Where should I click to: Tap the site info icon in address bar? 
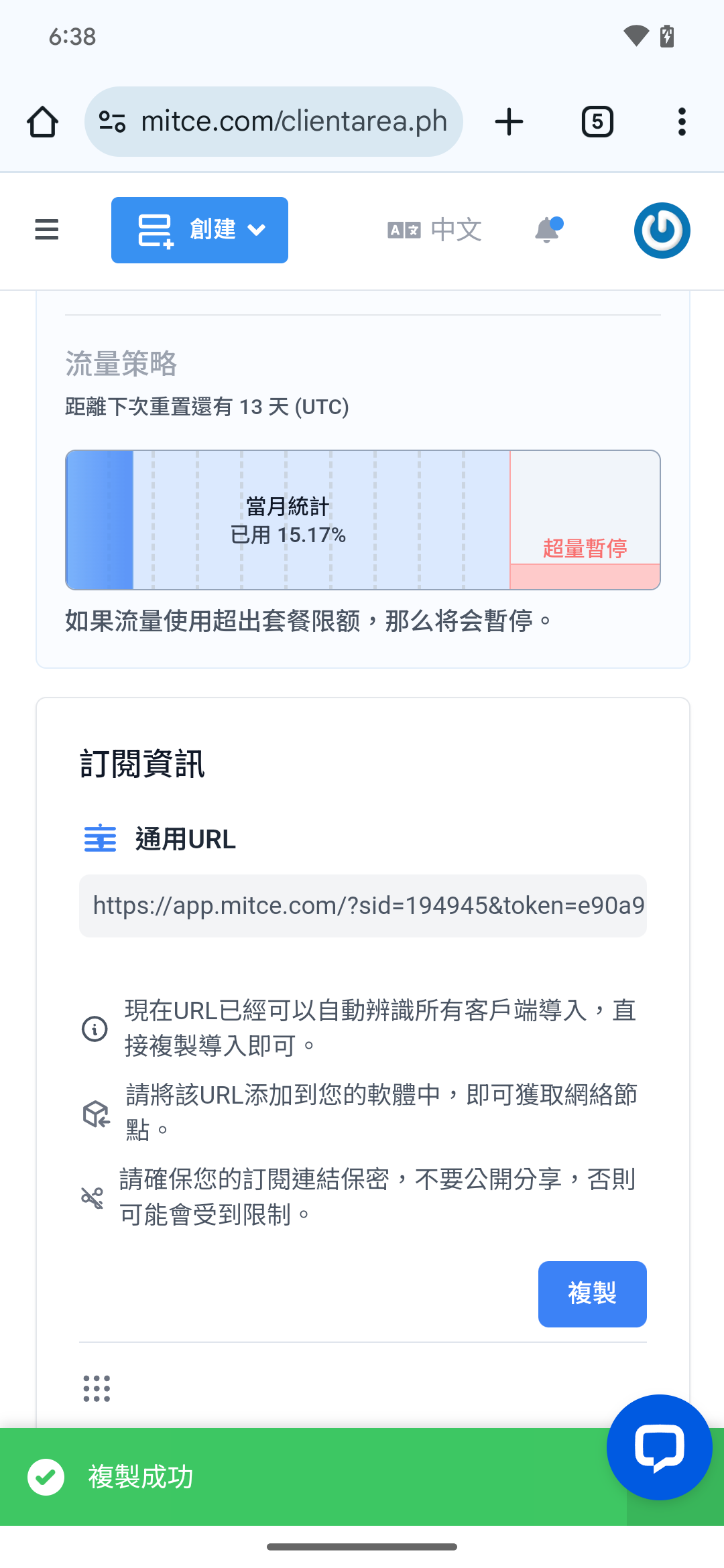[x=112, y=122]
